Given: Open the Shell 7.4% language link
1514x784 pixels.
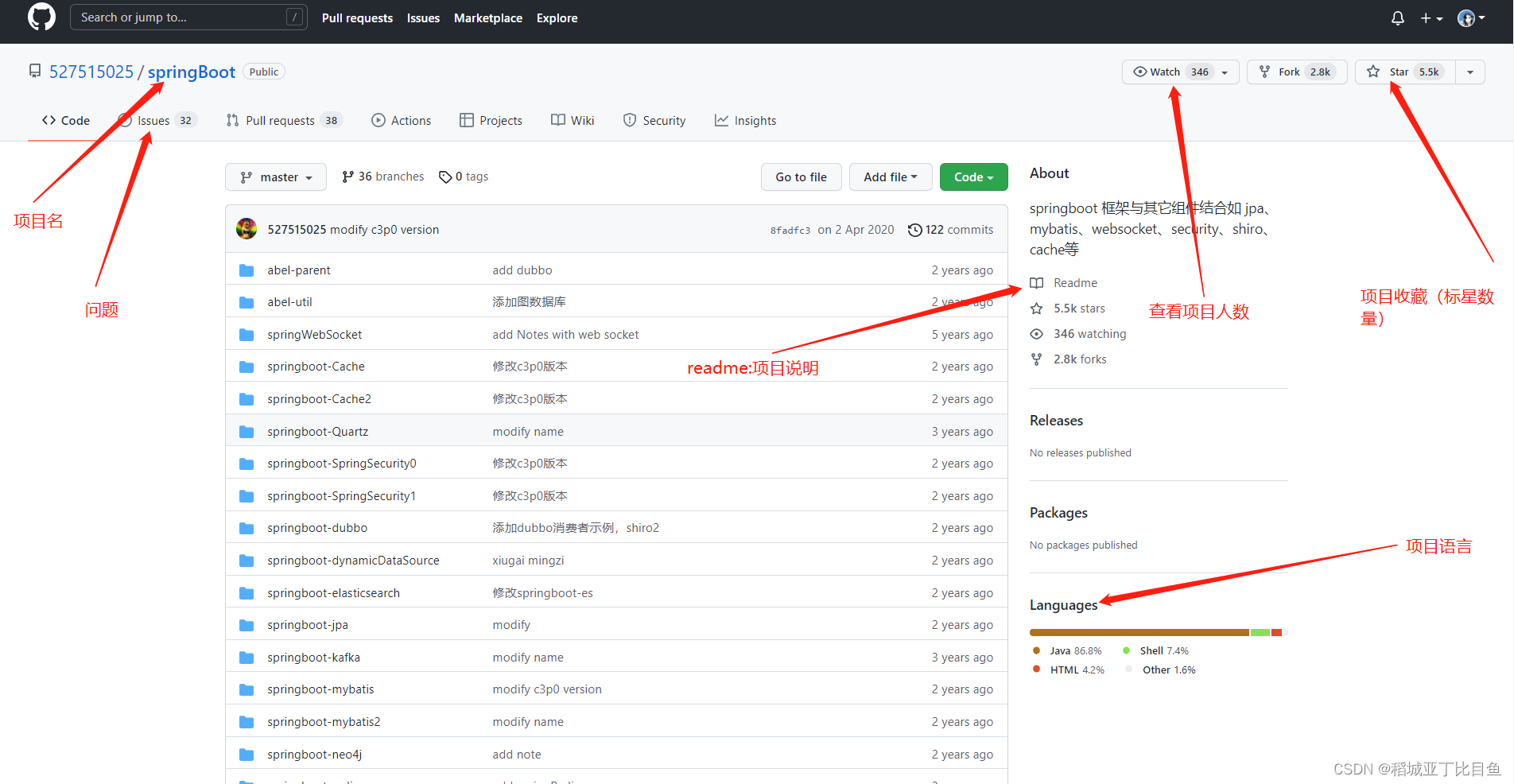Looking at the screenshot, I should pyautogui.click(x=1155, y=650).
